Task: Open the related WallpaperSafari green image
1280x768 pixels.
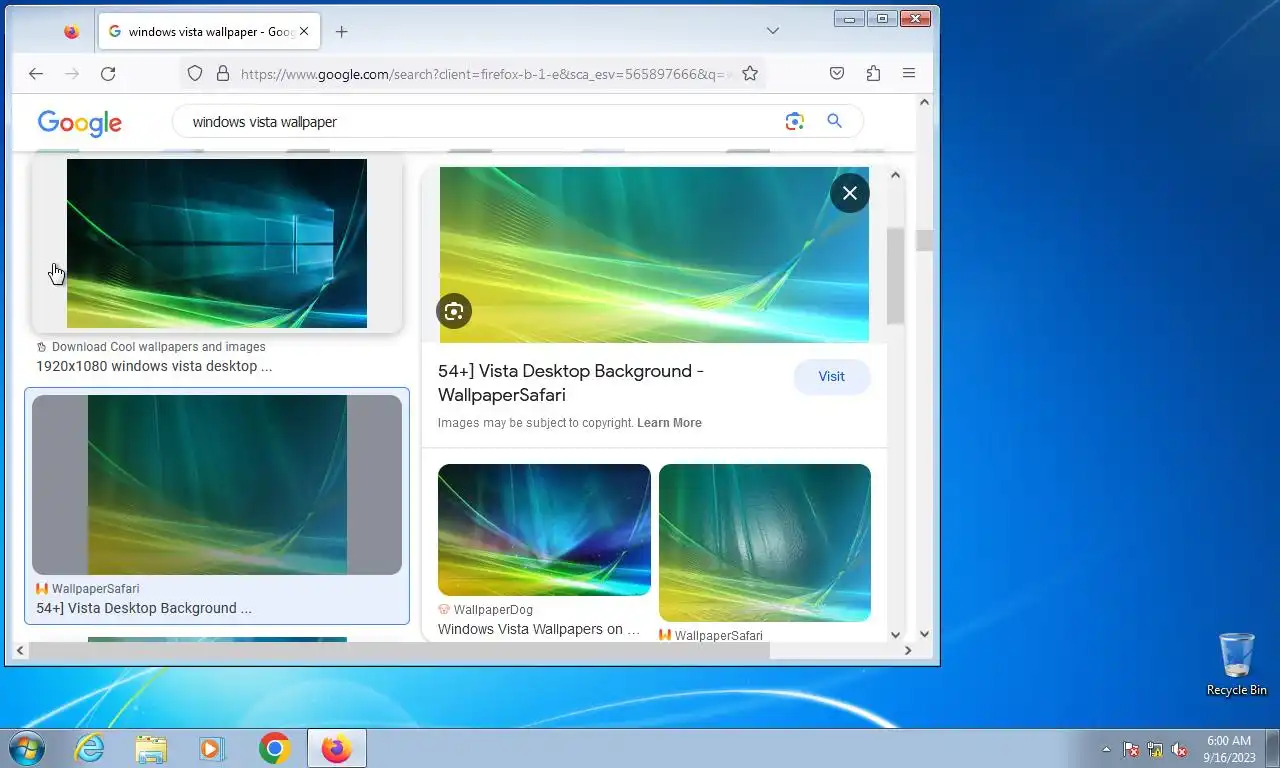Action: click(x=765, y=543)
